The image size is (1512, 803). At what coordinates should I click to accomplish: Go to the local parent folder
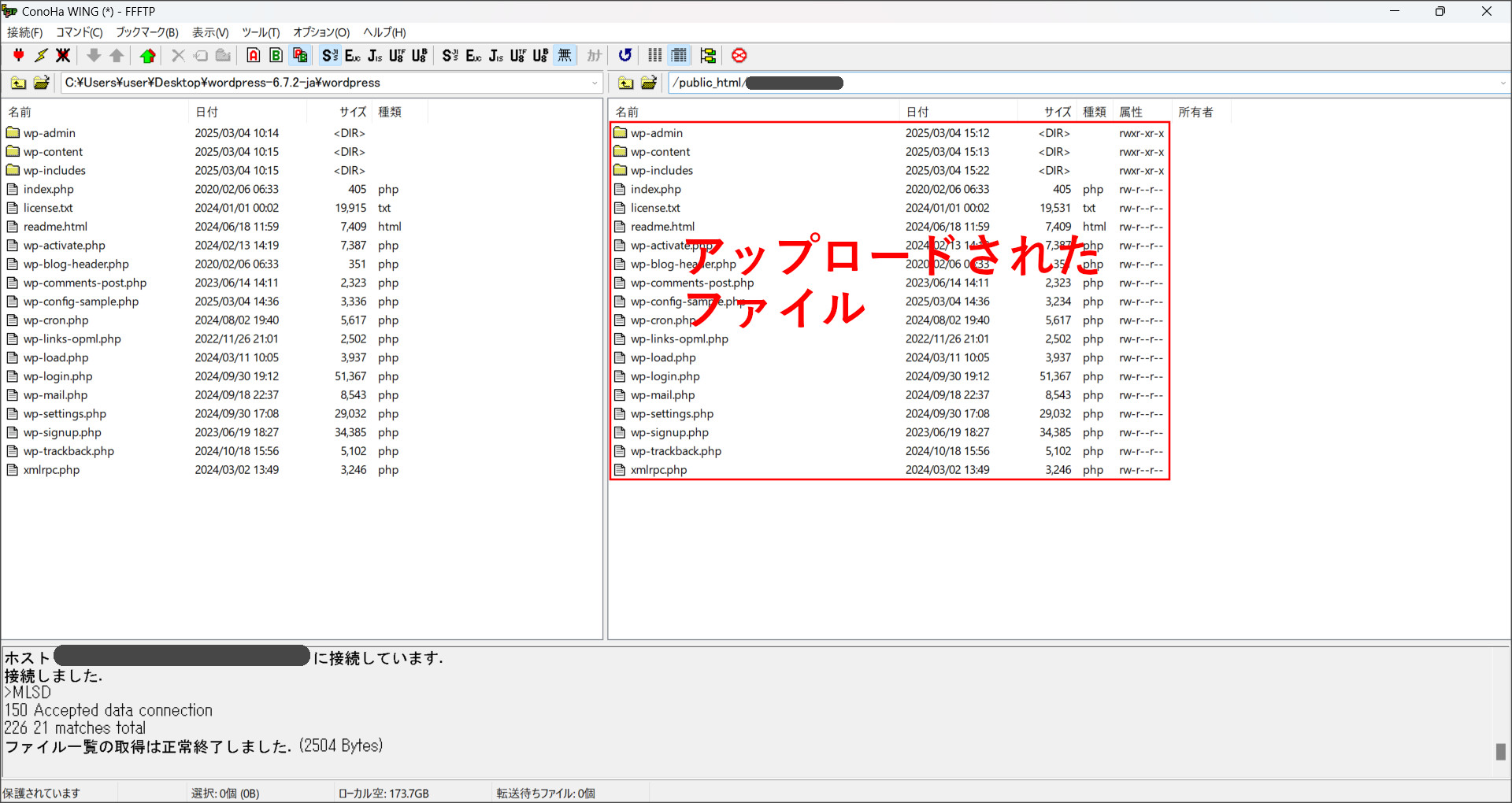pos(18,83)
